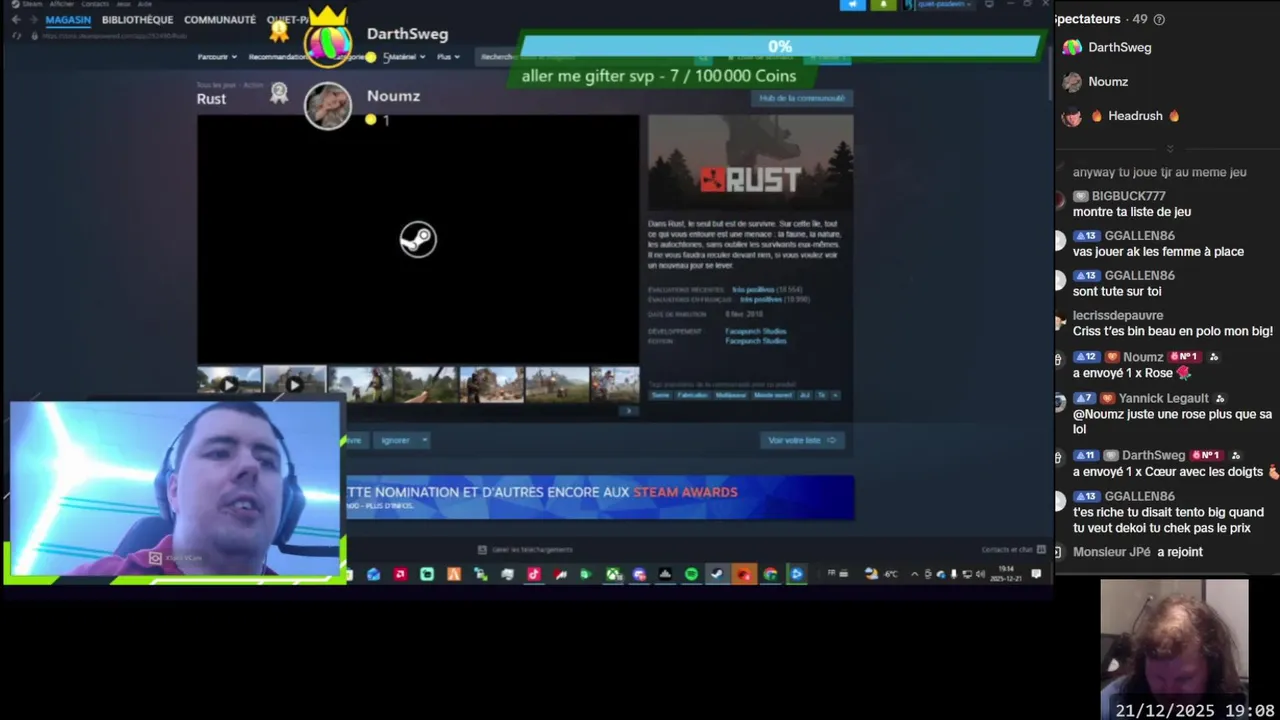This screenshot has width=1280, height=720.
Task: Open Steam from the taskbar
Action: [x=717, y=574]
